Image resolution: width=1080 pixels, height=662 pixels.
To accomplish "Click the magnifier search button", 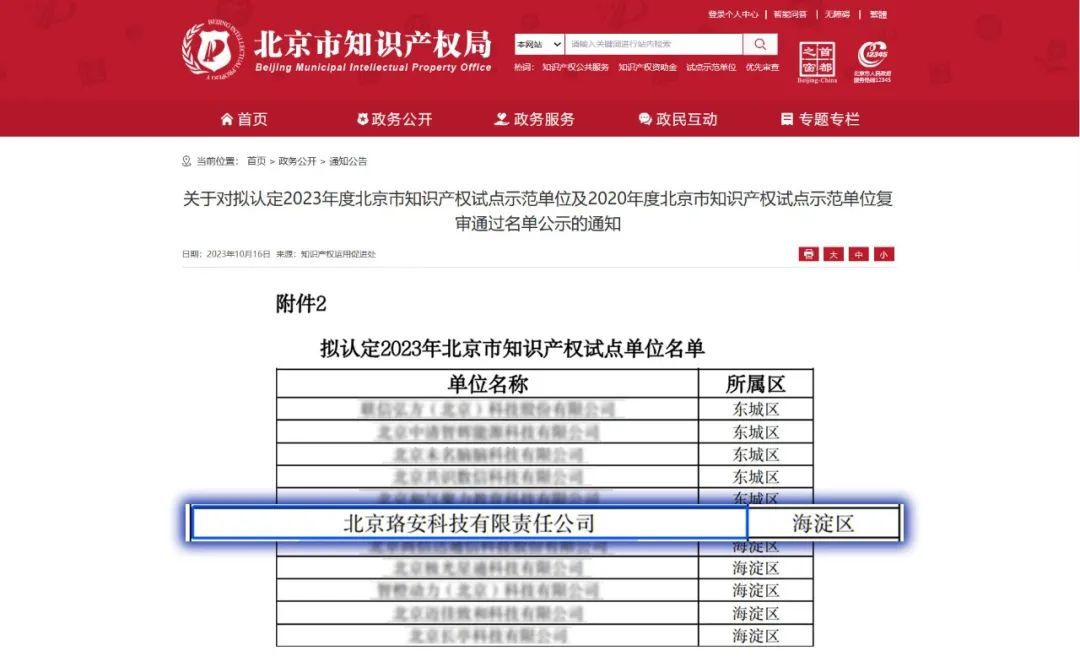I will click(x=760, y=44).
